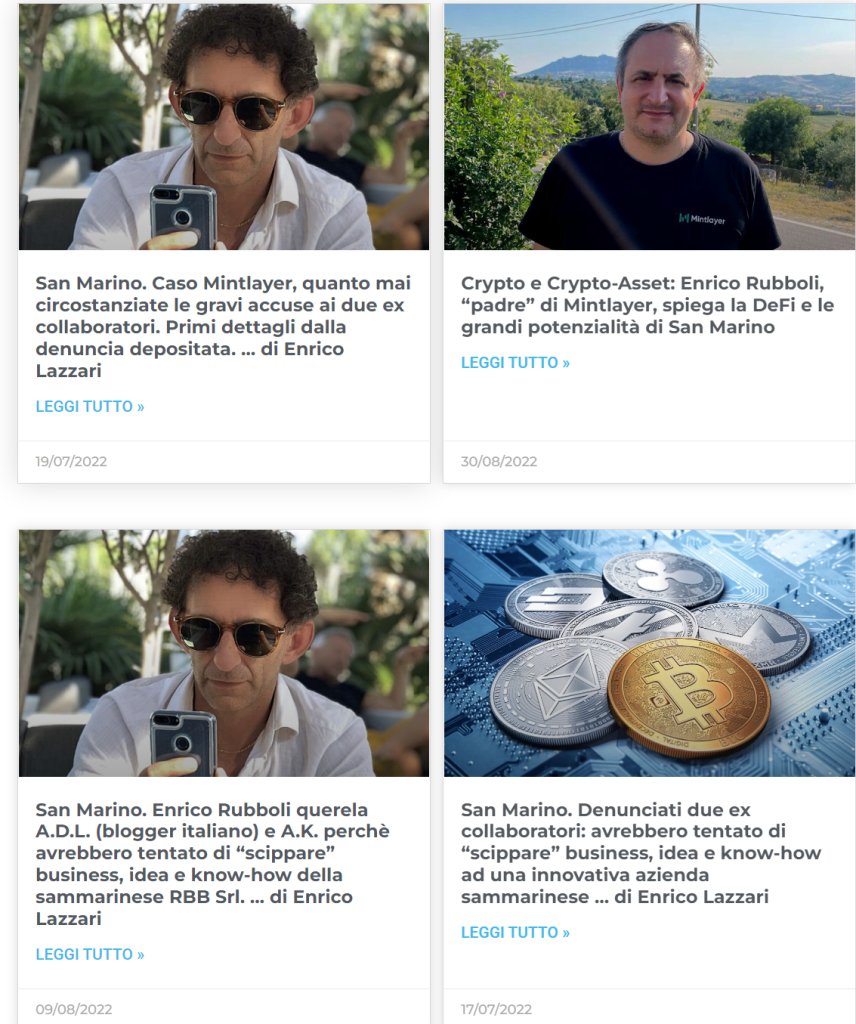Click the 17/07/2022 date label

tap(496, 1009)
